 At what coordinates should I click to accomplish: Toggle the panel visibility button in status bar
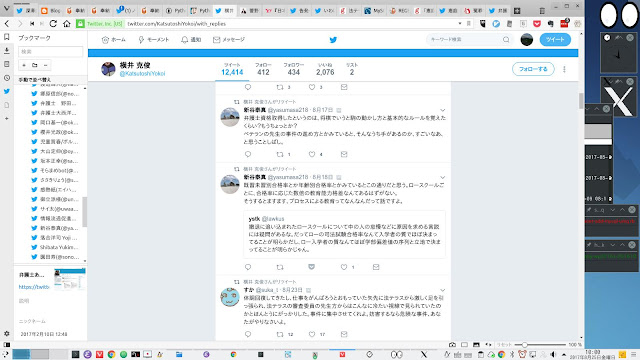point(7,345)
